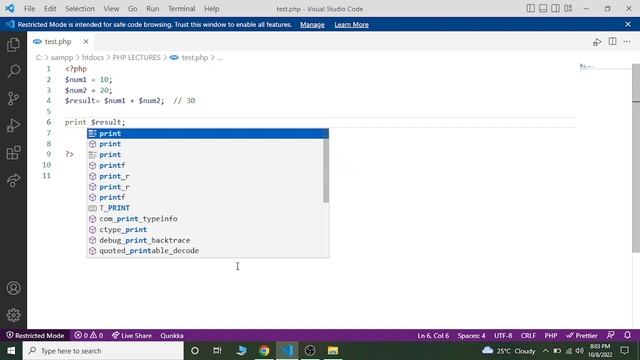Viewport: 640px width, 360px height.
Task: Open the Source Control view
Action: click(13, 98)
